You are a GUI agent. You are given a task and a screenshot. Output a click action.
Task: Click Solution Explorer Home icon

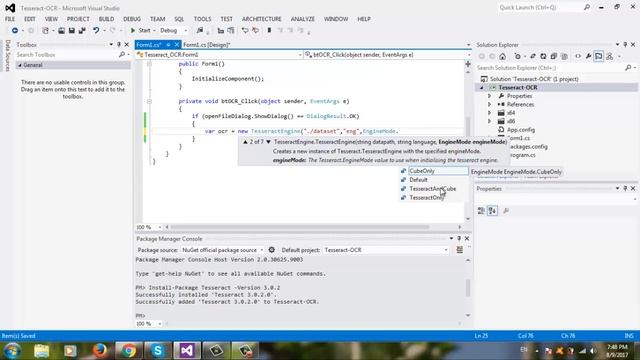(502, 56)
